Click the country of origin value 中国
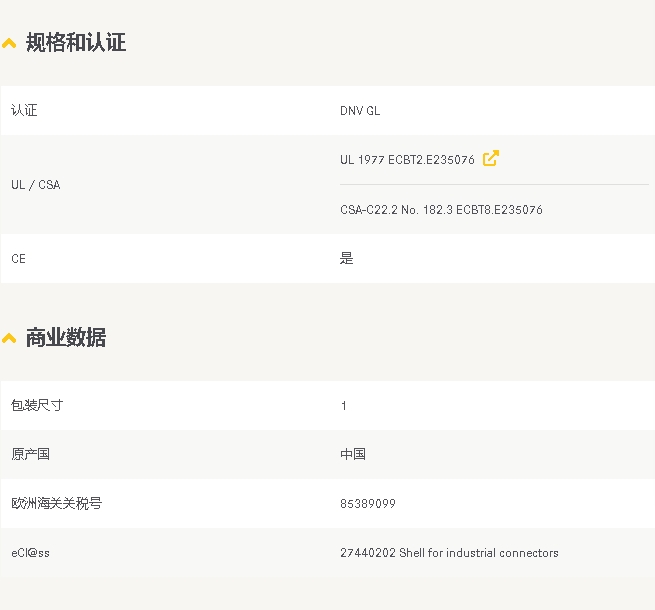 353,454
